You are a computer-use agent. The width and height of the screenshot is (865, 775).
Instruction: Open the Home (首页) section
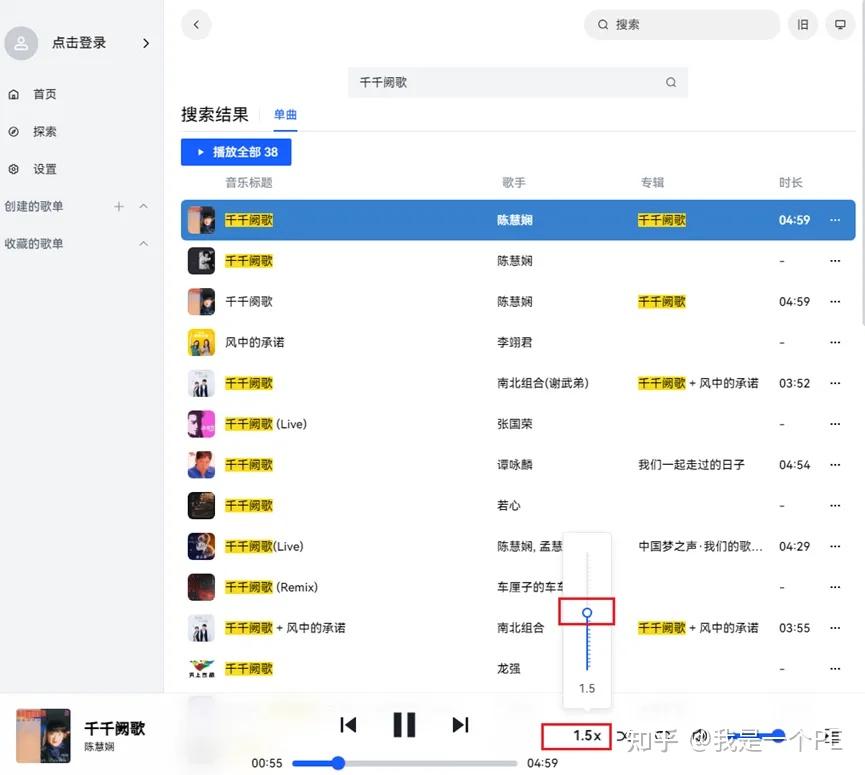42,93
